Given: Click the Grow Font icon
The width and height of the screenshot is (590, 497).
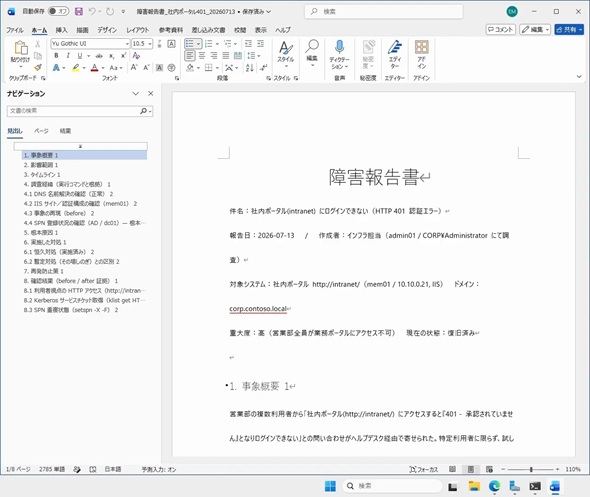Looking at the screenshot, I should point(134,68).
